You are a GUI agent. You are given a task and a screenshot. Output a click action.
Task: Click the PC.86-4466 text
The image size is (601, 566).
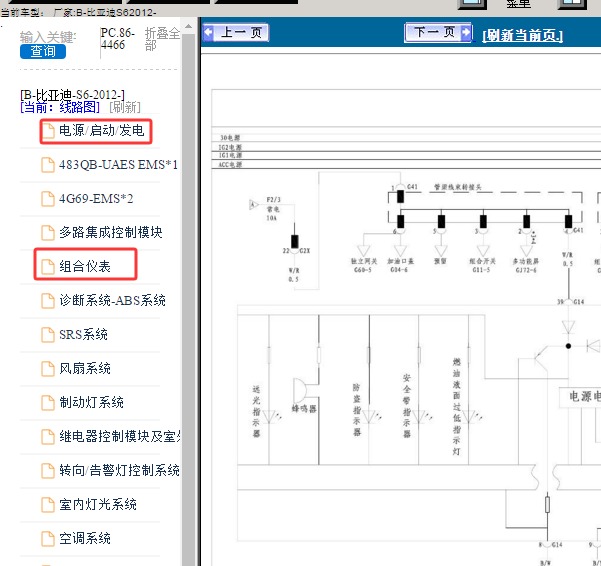pos(118,39)
